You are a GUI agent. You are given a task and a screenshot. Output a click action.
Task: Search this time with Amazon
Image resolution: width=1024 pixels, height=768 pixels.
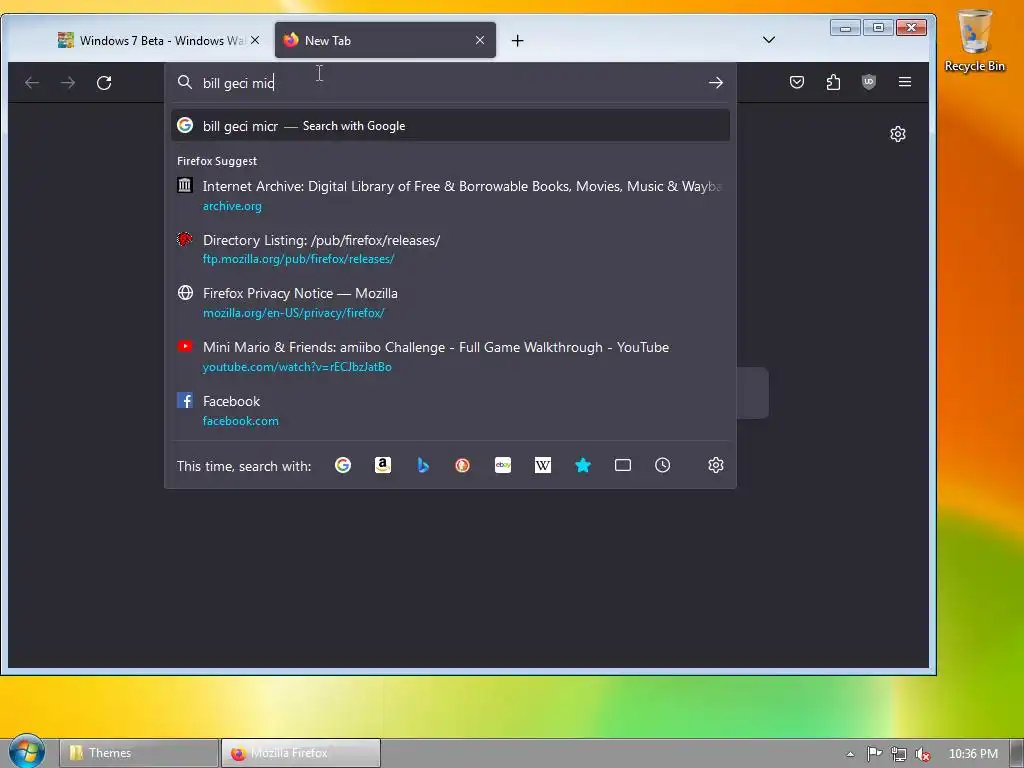383,465
